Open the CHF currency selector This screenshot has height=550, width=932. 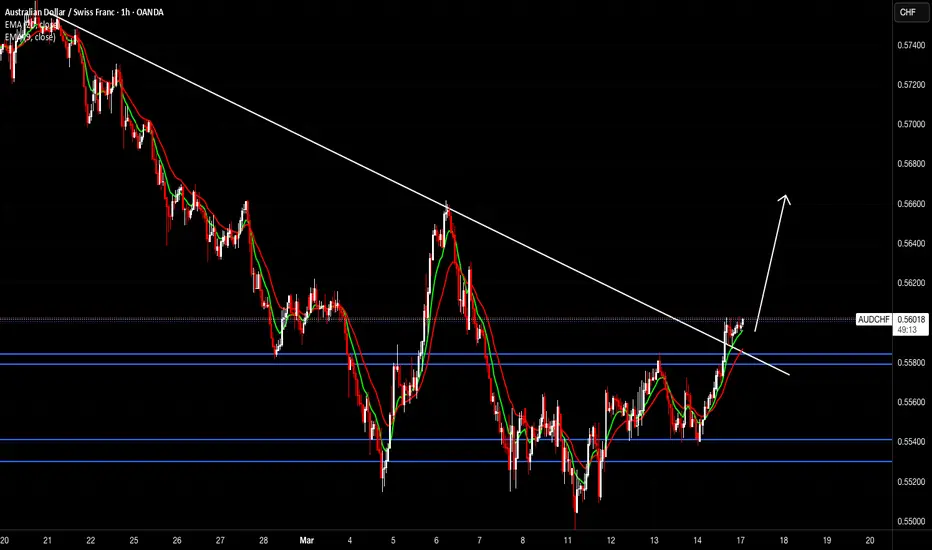[910, 12]
